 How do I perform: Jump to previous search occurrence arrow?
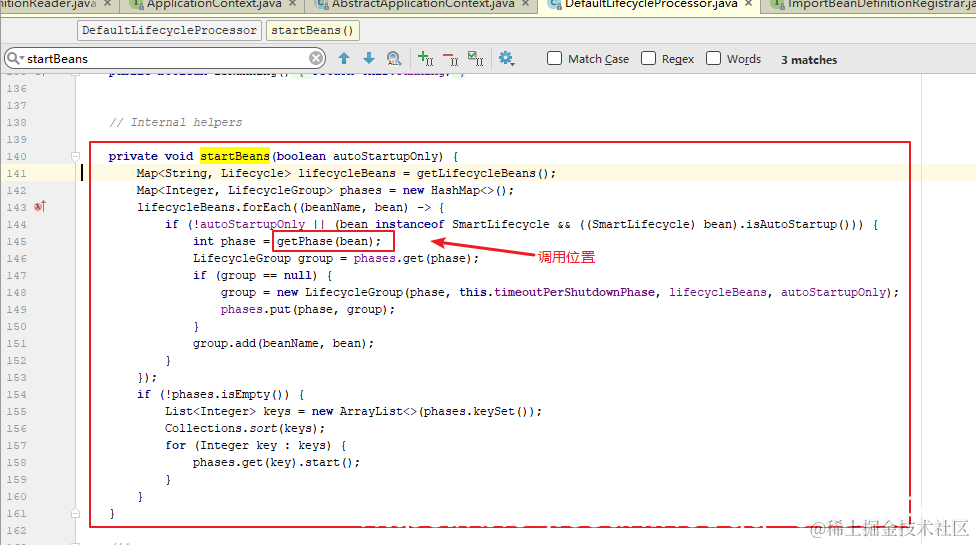pyautogui.click(x=344, y=58)
